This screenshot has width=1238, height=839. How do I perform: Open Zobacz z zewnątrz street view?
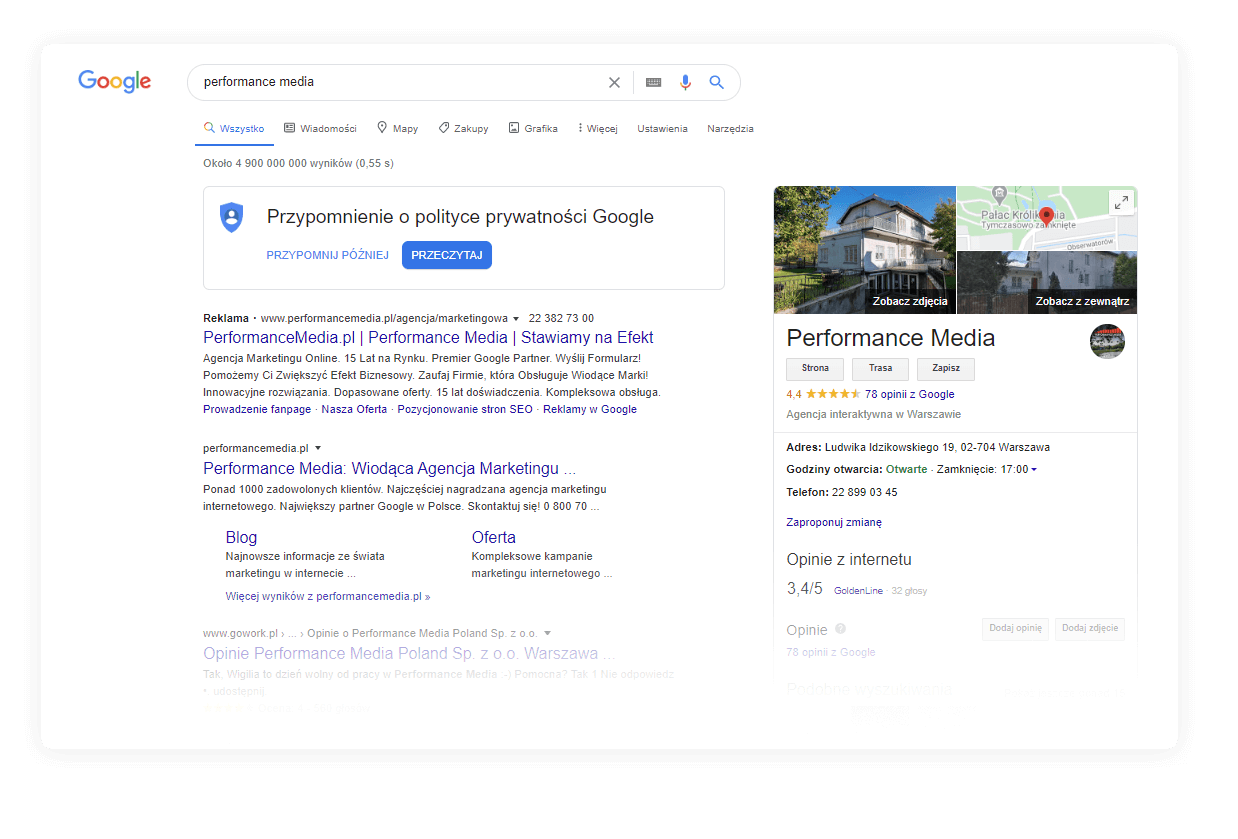click(1047, 283)
